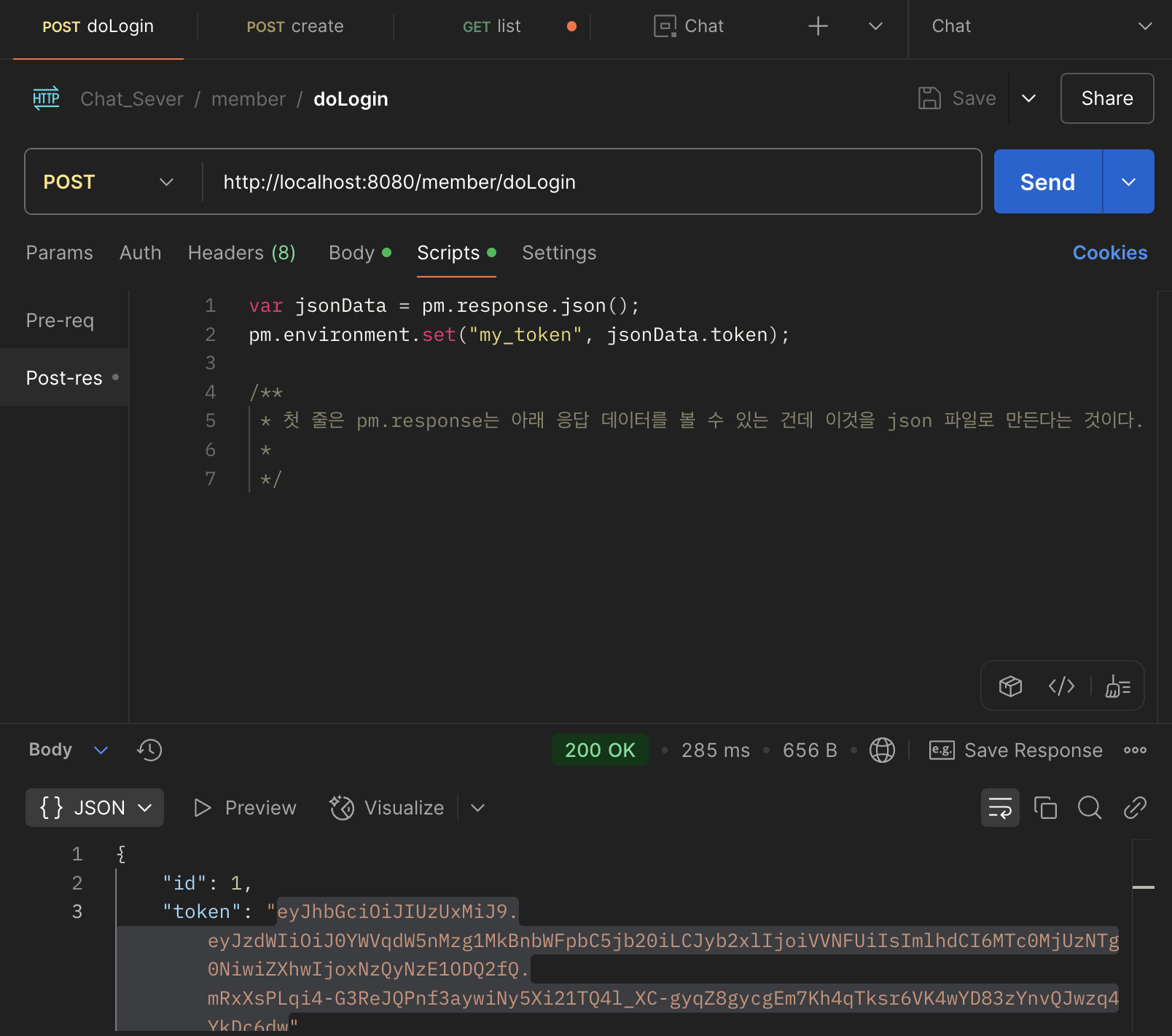Click the Save Response label
The image size is (1172, 1036).
pos(1034,750)
